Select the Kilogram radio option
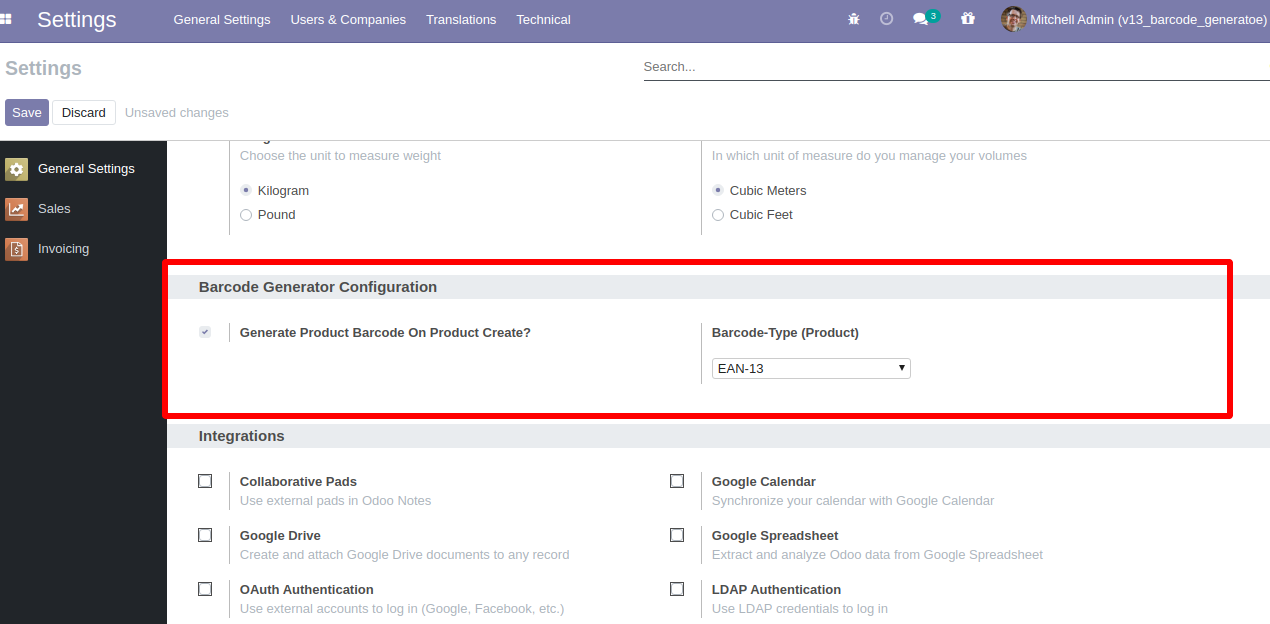This screenshot has width=1270, height=624. [x=246, y=190]
